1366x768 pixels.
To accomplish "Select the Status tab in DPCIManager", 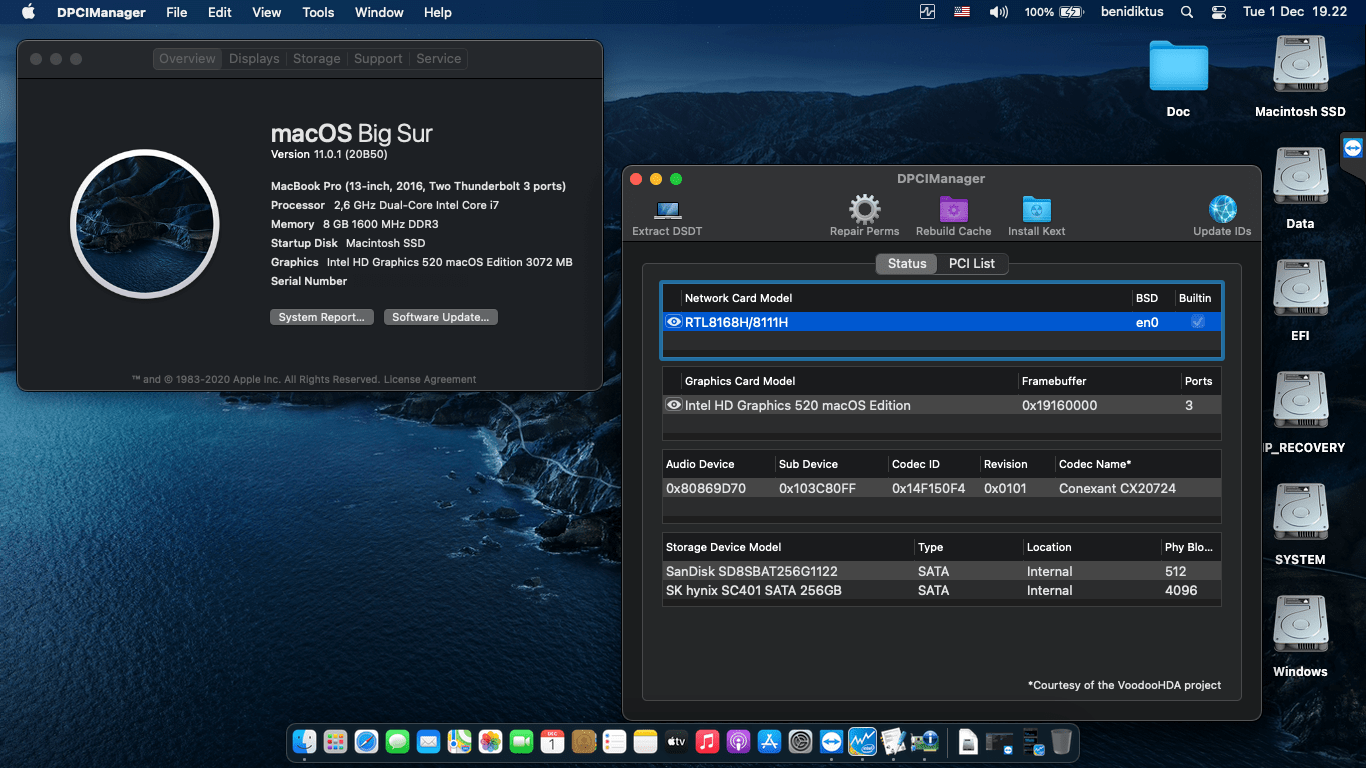I will point(907,263).
